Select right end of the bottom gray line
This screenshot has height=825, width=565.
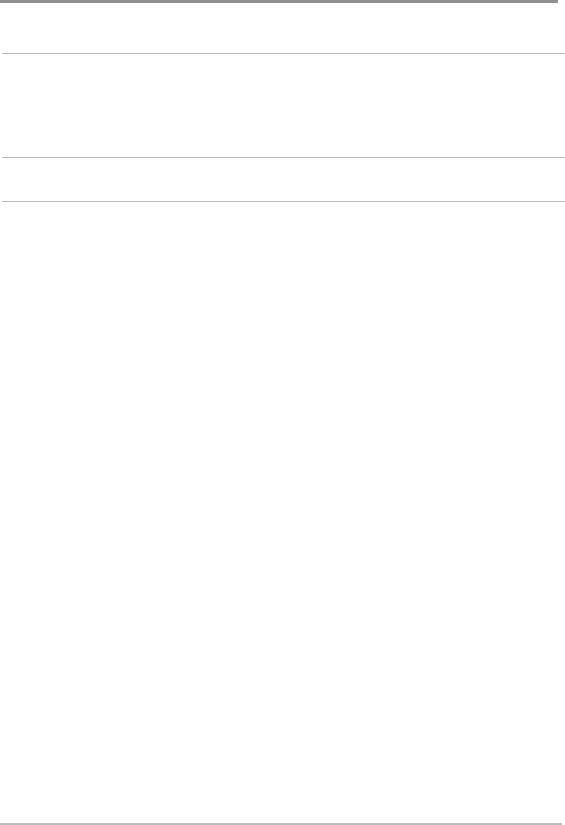pyautogui.click(x=560, y=823)
